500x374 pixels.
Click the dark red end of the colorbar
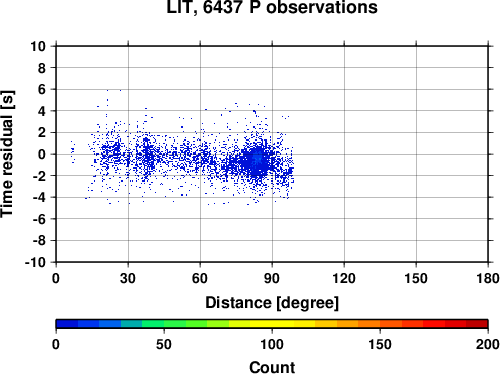477,324
